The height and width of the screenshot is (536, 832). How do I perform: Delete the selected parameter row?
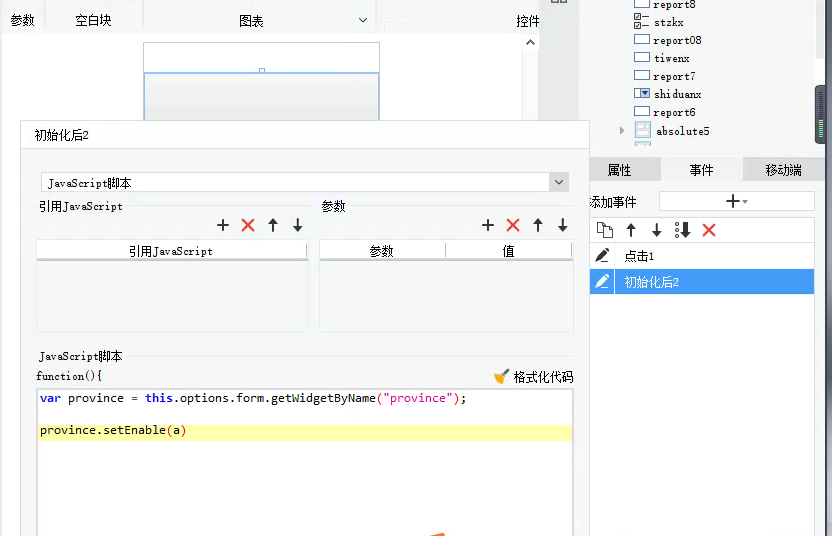pos(513,225)
